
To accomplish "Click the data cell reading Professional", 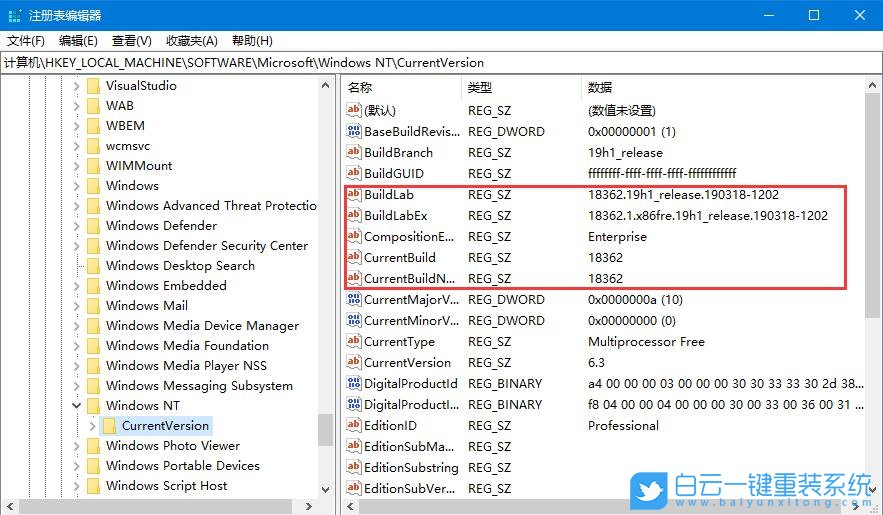I will pyautogui.click(x=623, y=426).
